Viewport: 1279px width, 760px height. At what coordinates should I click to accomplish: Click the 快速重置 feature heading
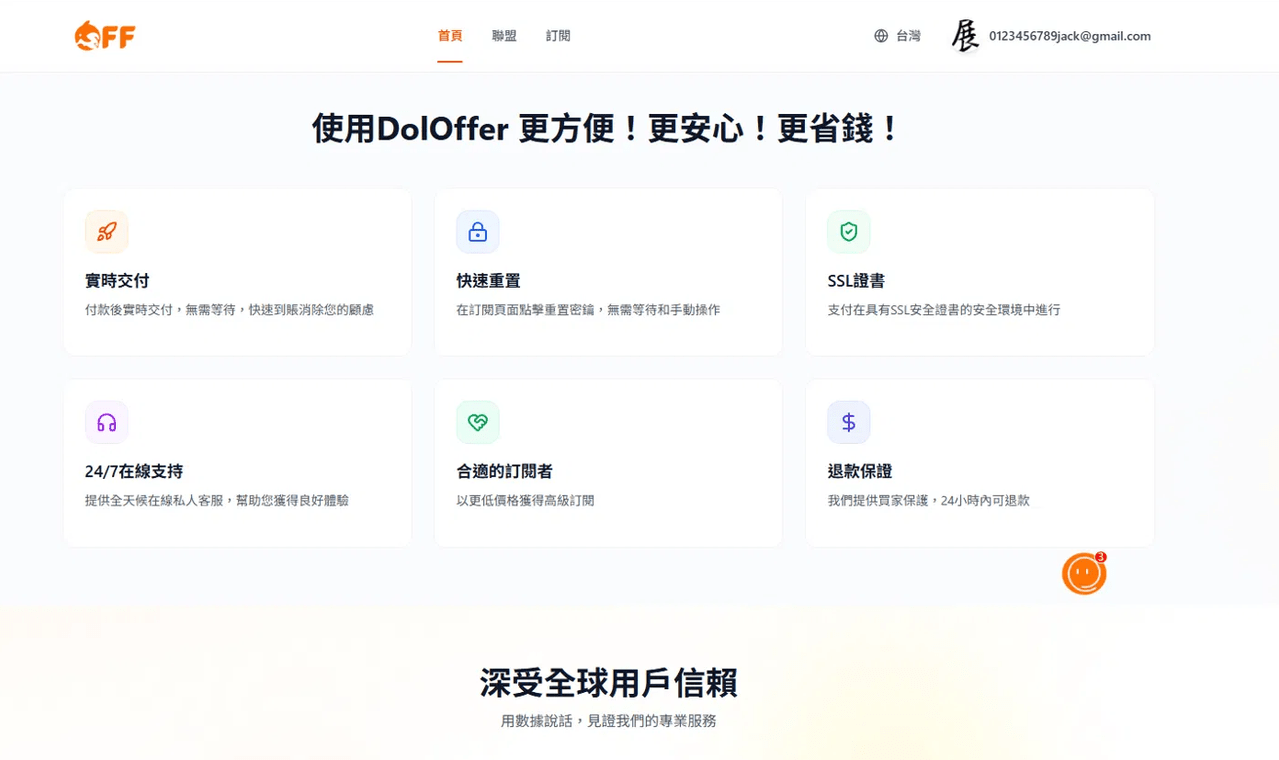(x=488, y=281)
